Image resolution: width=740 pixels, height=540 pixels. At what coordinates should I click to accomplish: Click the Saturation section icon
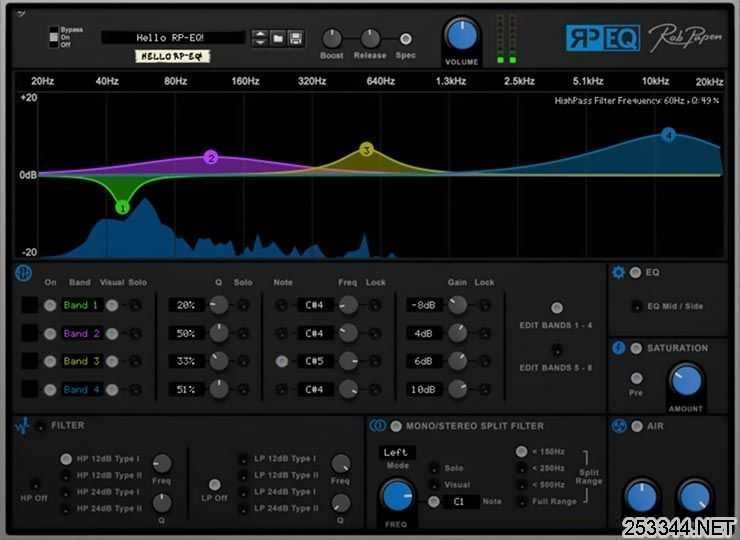(x=619, y=348)
